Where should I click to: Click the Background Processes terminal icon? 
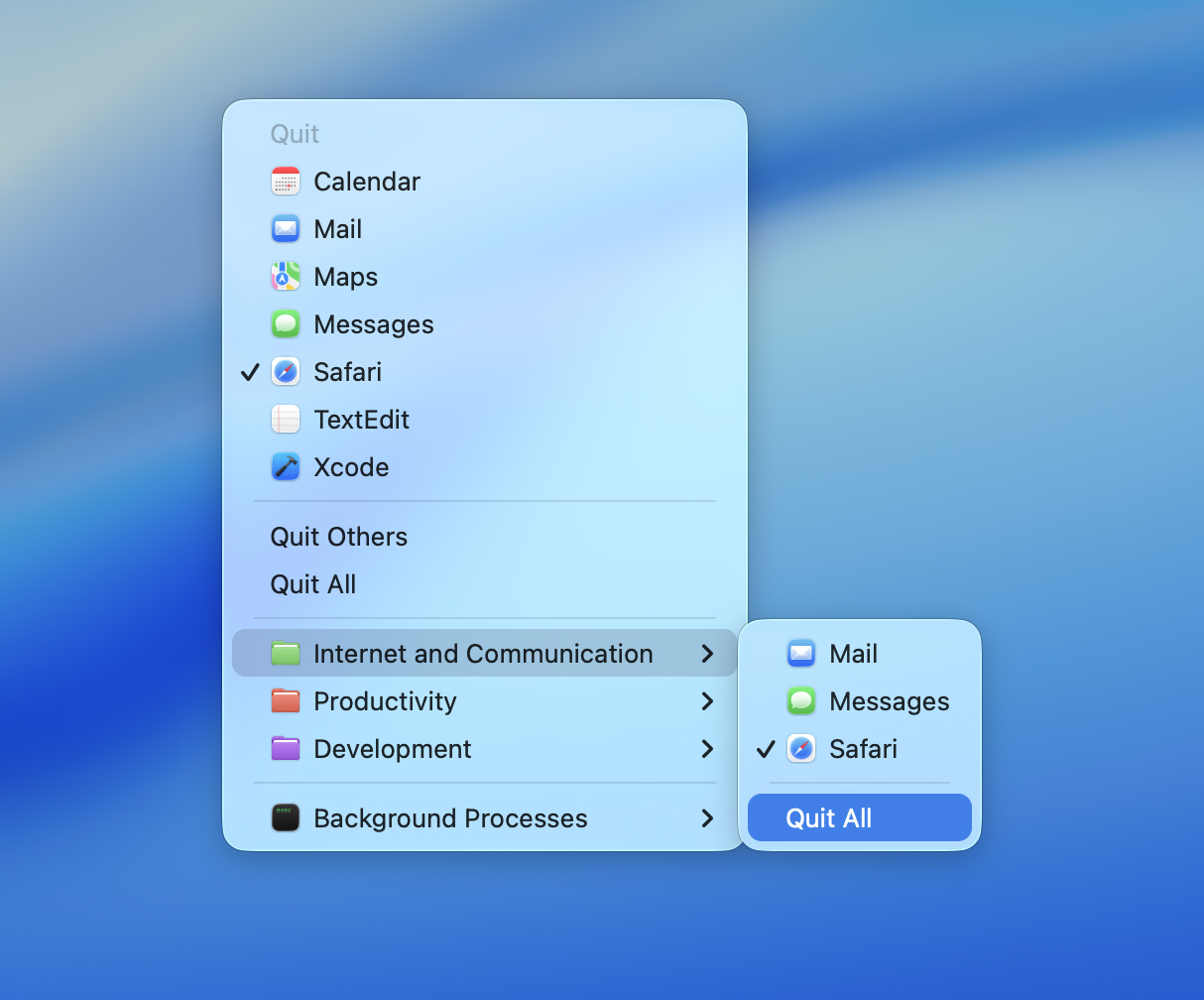point(286,818)
